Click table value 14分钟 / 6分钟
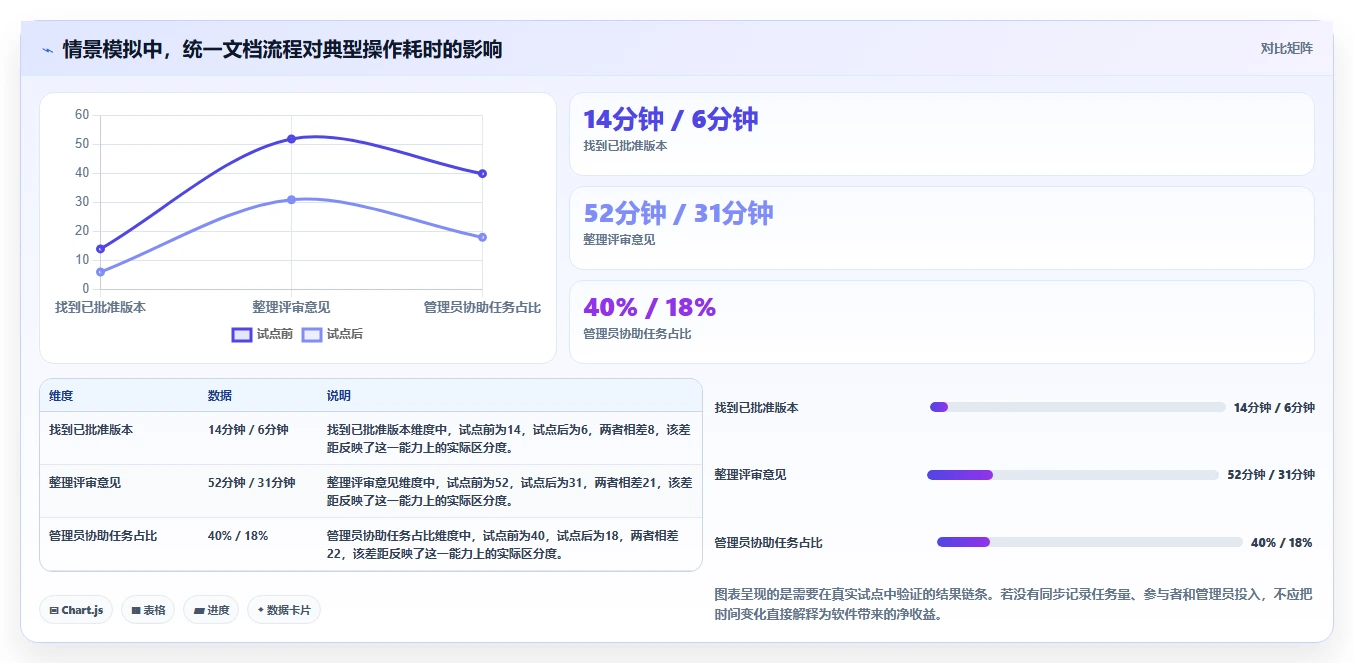 point(248,430)
